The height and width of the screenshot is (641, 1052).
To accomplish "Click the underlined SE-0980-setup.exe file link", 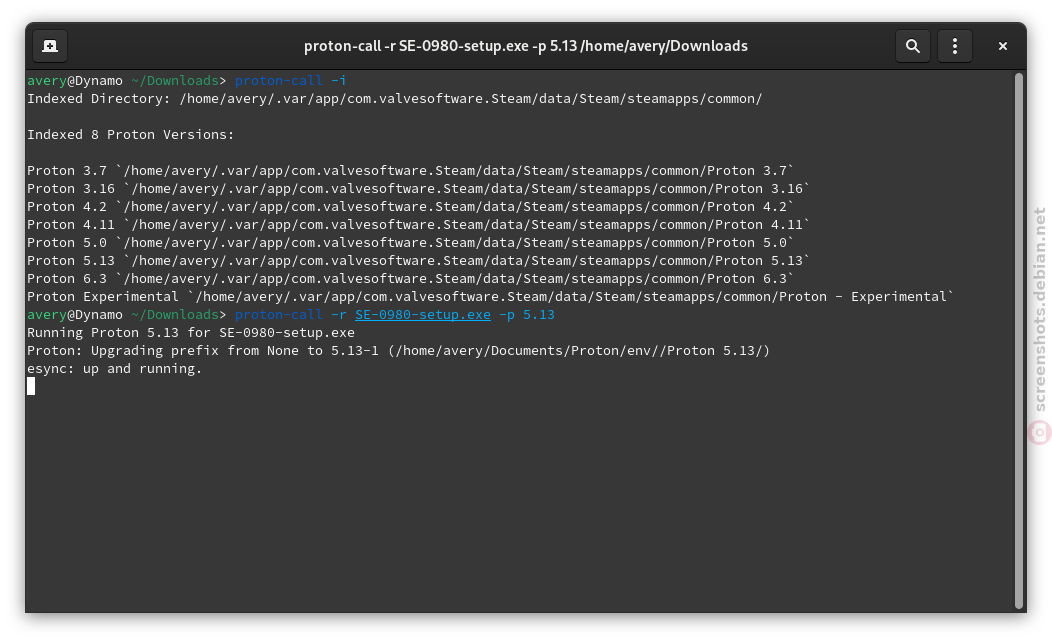I will (x=423, y=315).
